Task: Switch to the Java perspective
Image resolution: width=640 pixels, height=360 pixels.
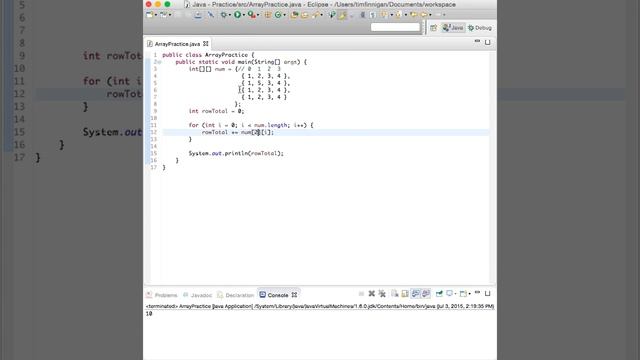Action: 453,28
